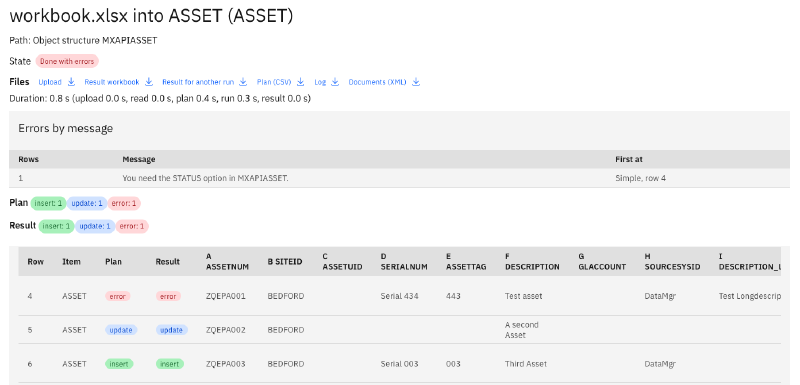The height and width of the screenshot is (385, 800).
Task: Click 'Path: Object structure MXAPIASSET' text
Action: point(83,40)
